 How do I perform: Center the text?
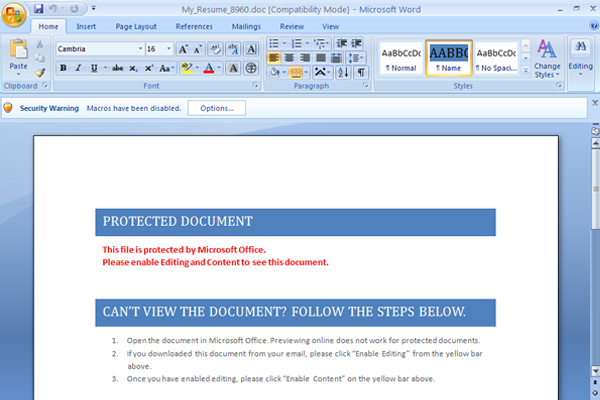[289, 58]
